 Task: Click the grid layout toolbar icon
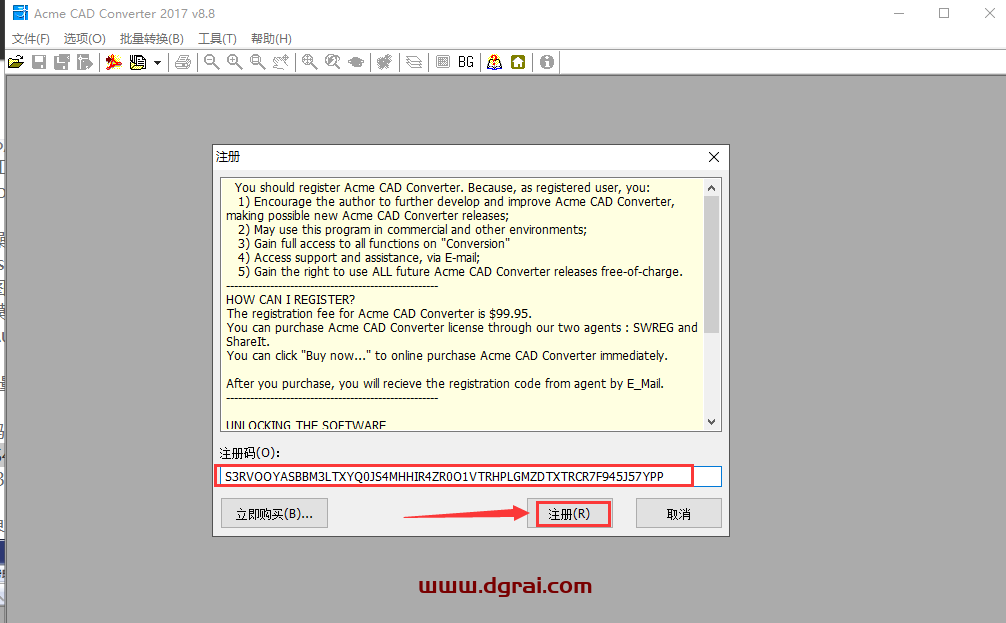coord(443,62)
